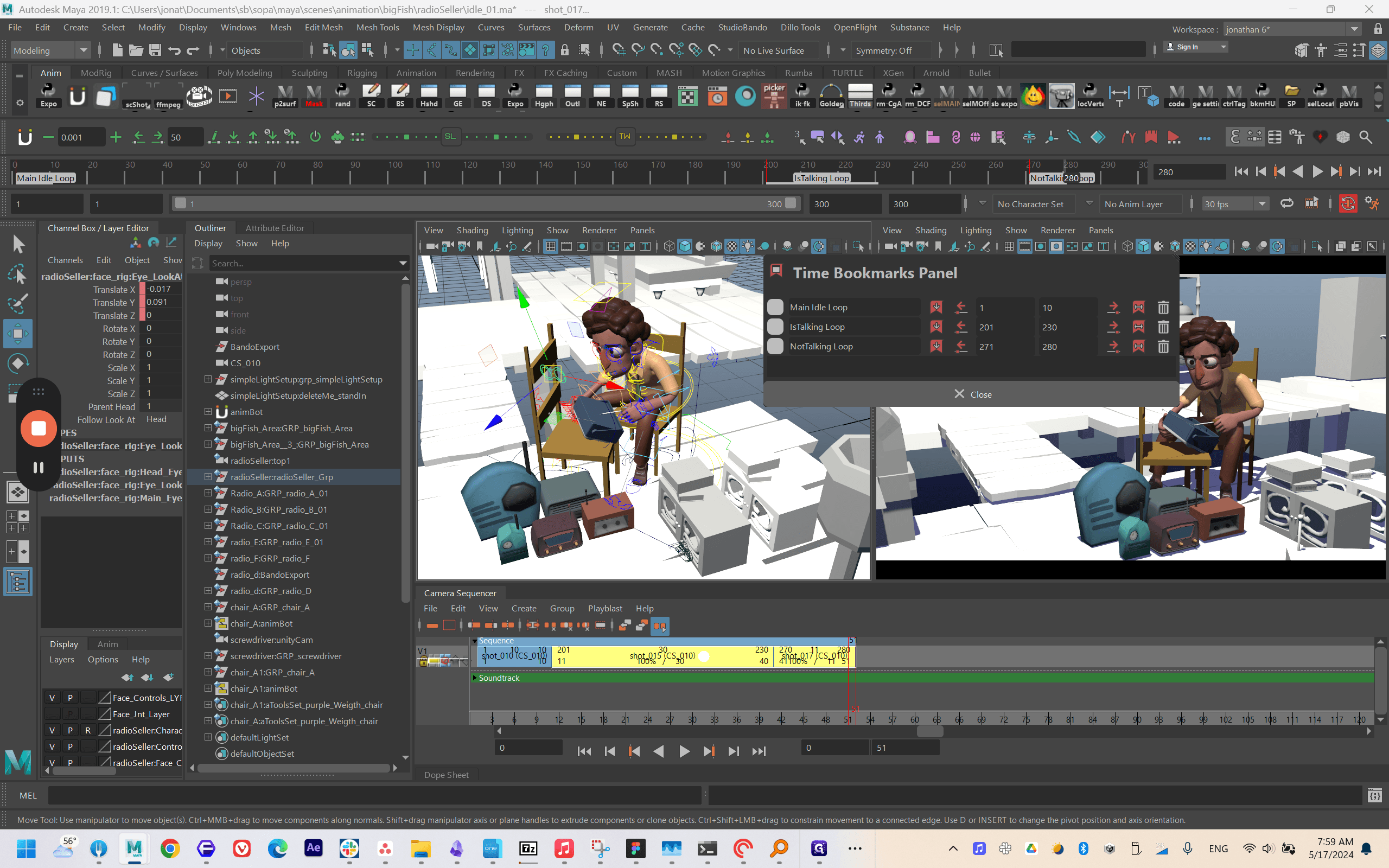Open Chrome from the taskbar
The width and height of the screenshot is (1389, 868).
tap(170, 848)
